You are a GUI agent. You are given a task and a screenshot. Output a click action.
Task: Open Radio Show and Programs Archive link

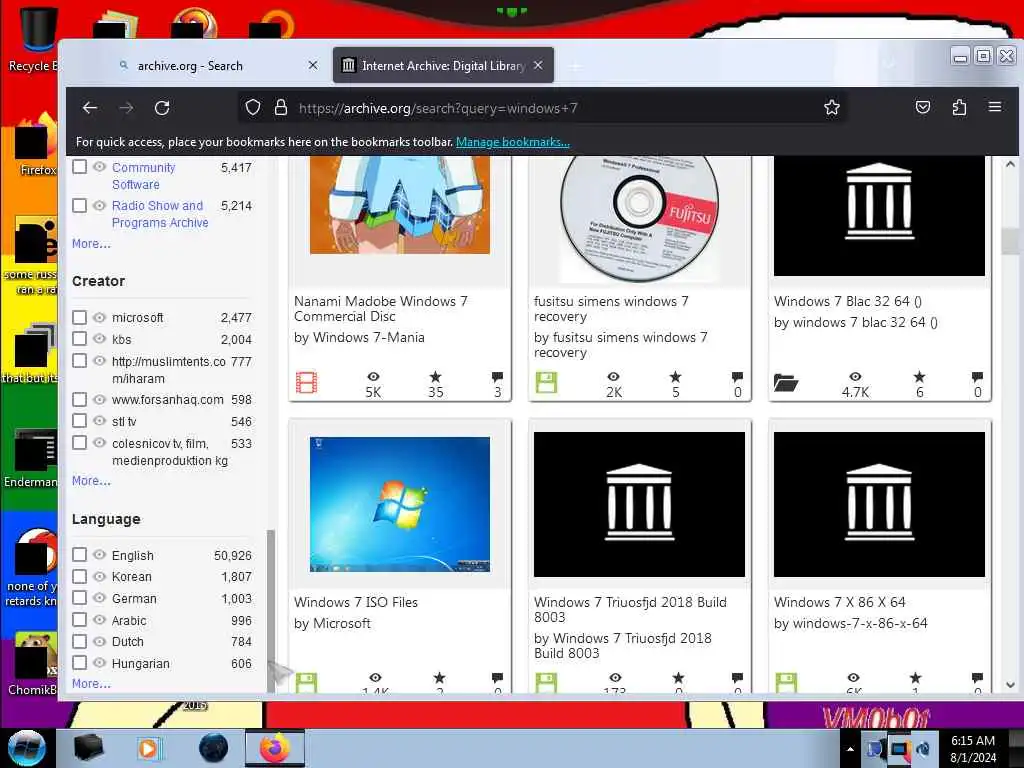(160, 214)
